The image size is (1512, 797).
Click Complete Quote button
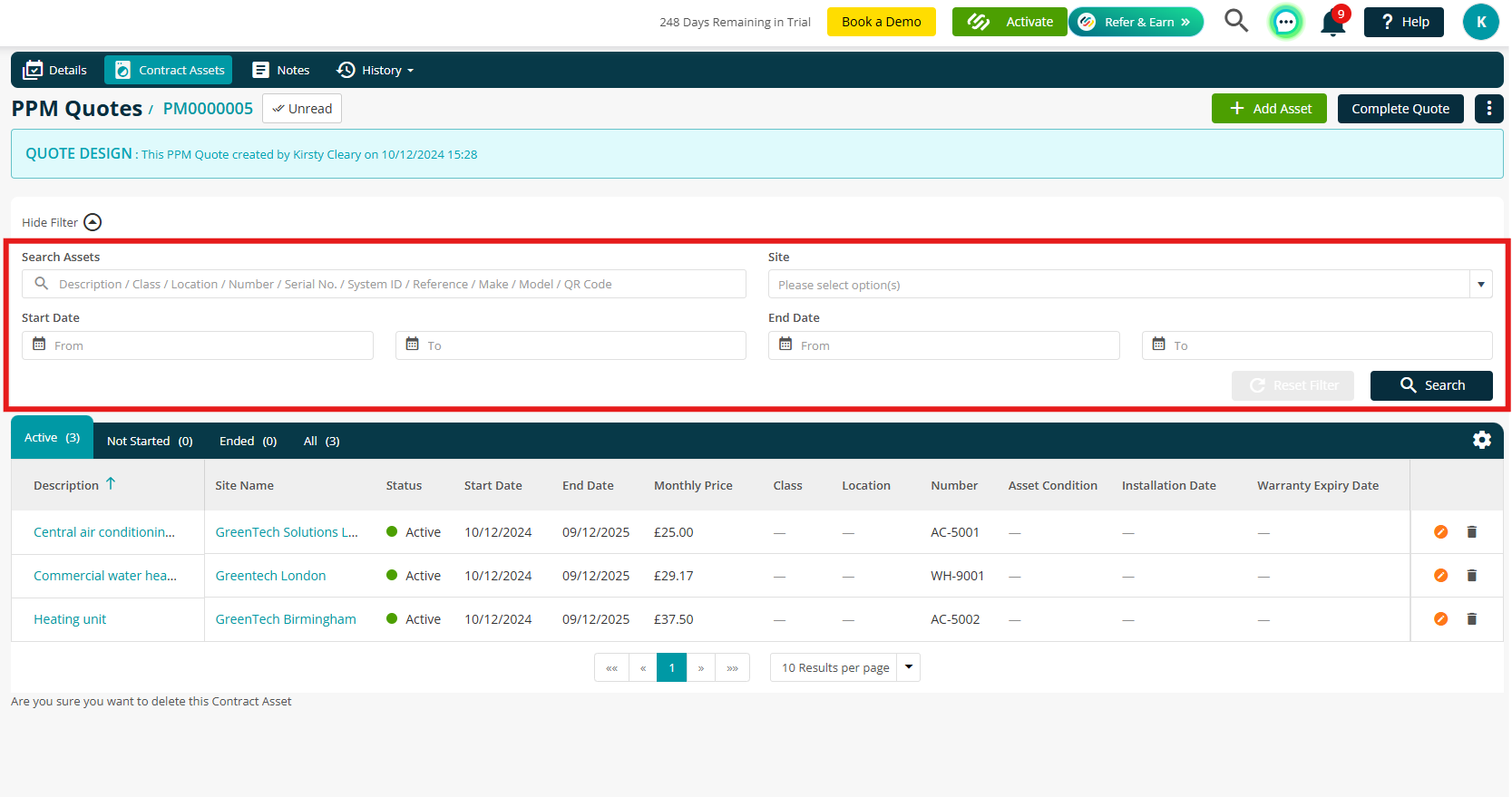[x=1400, y=109]
